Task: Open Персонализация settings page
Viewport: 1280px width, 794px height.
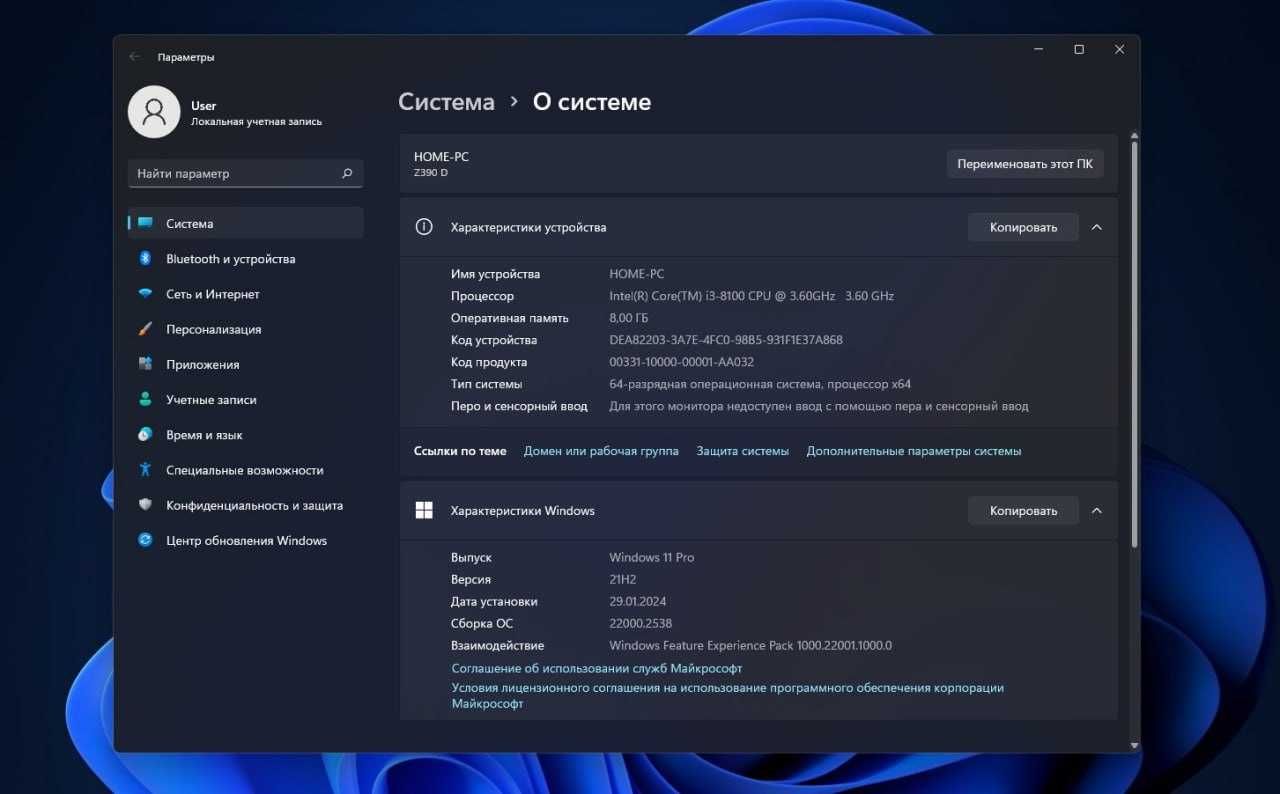Action: coord(246,329)
